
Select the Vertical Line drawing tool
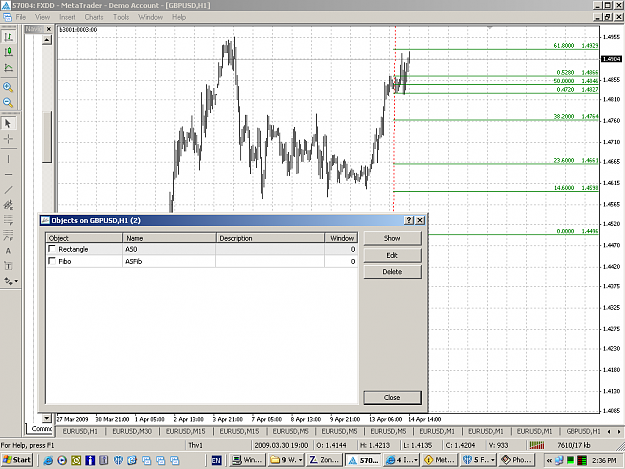coord(8,159)
